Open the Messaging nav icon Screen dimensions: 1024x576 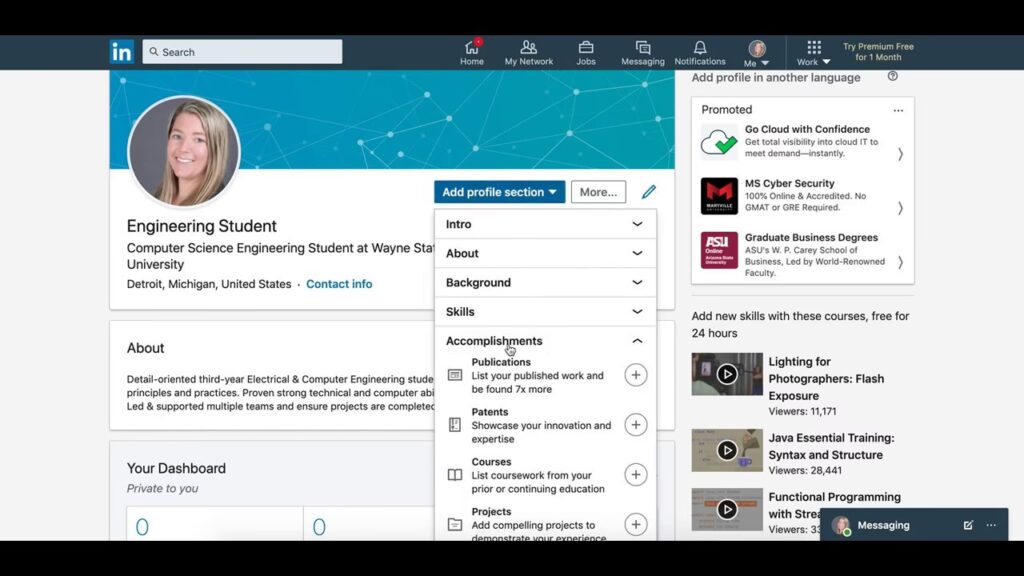(643, 48)
